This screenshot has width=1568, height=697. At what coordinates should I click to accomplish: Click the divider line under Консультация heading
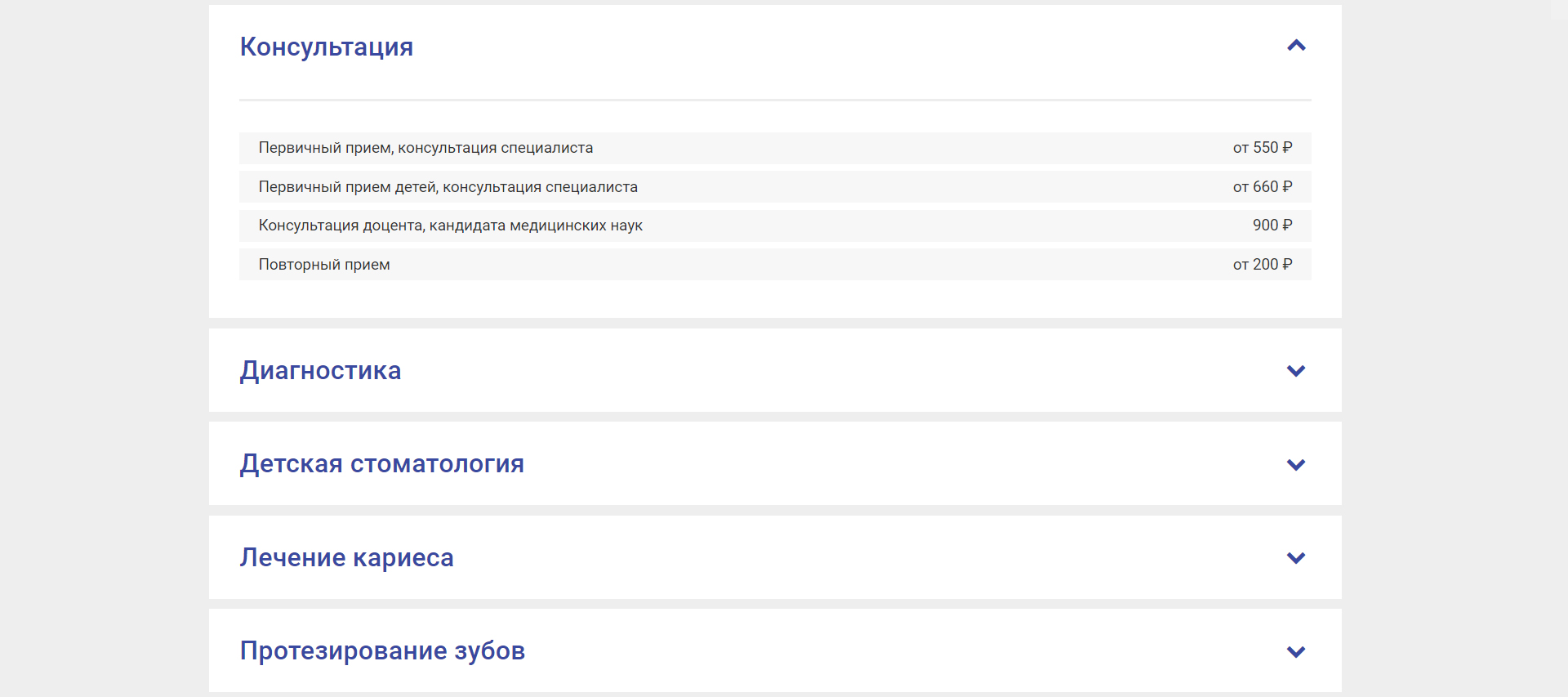coord(775,100)
